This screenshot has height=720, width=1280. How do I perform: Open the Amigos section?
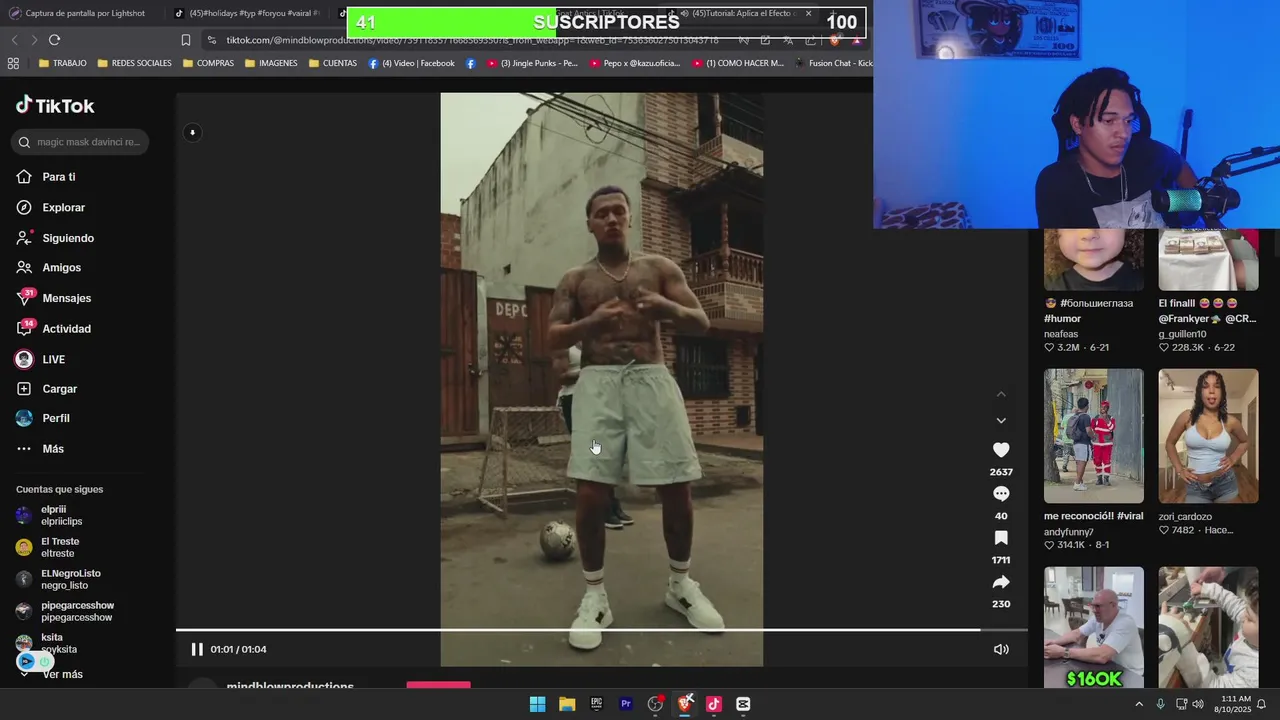tap(49, 268)
